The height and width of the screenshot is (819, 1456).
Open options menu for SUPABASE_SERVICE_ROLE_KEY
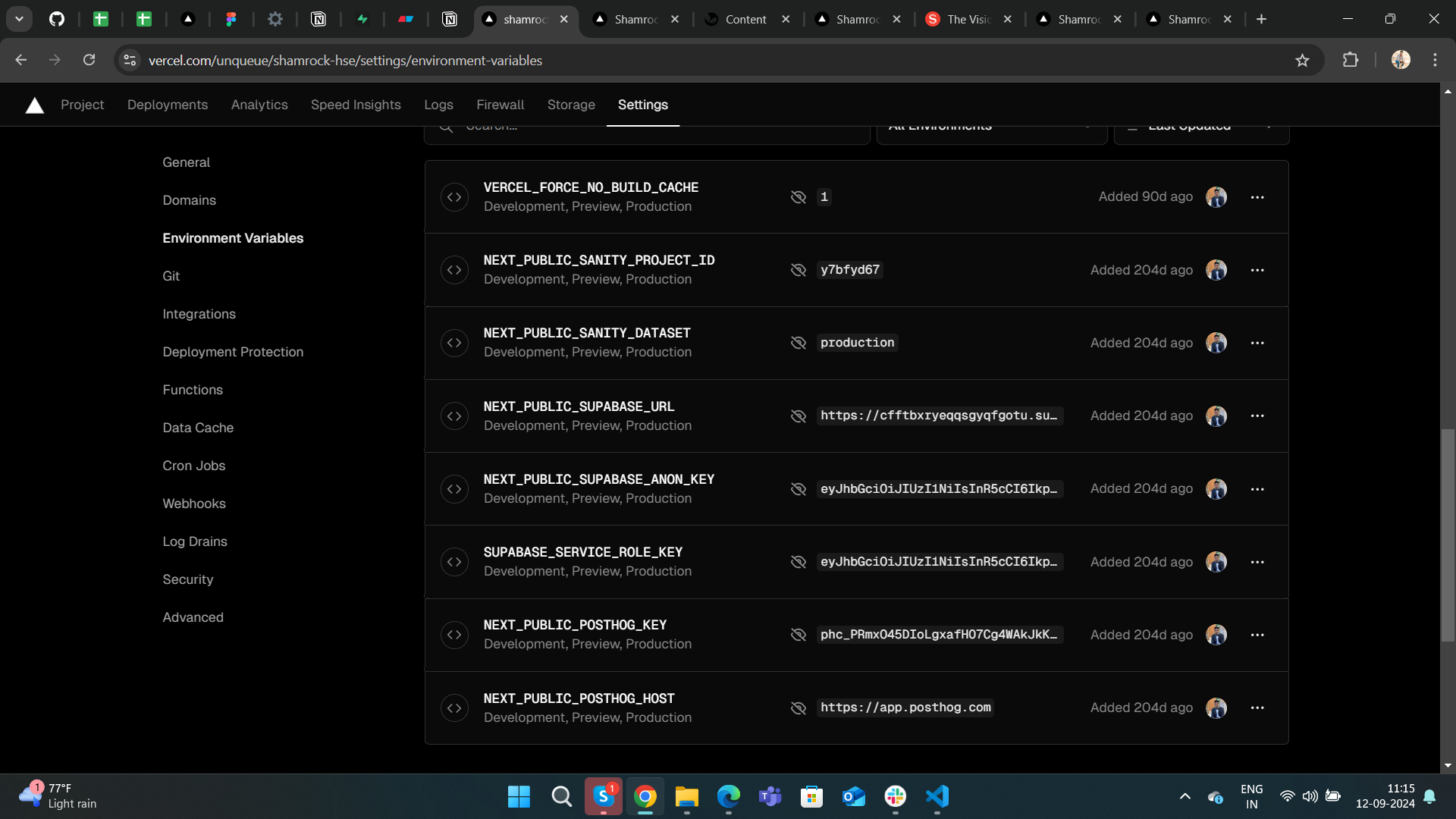click(x=1257, y=562)
